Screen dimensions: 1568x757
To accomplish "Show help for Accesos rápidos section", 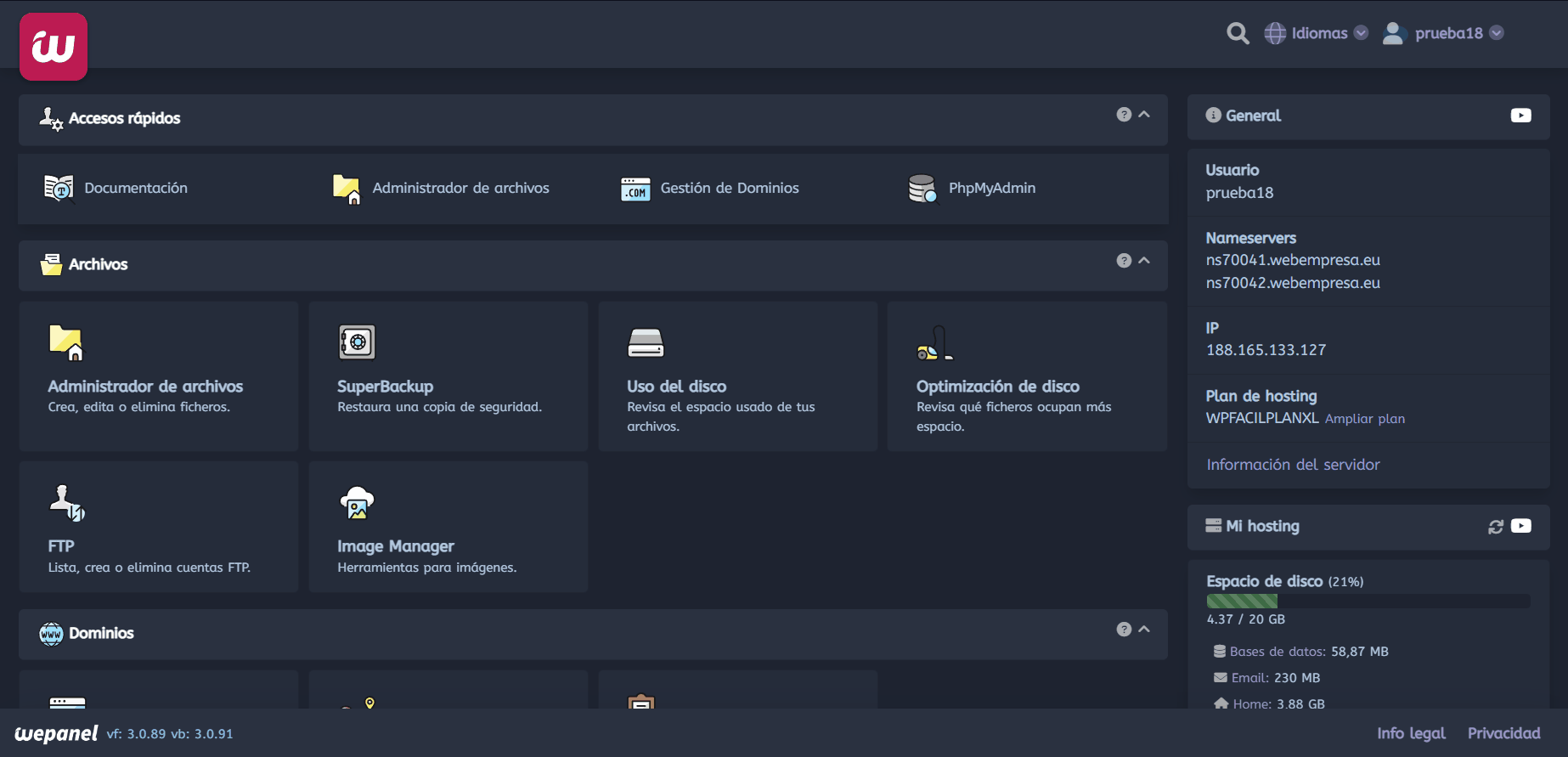I will click(x=1124, y=115).
